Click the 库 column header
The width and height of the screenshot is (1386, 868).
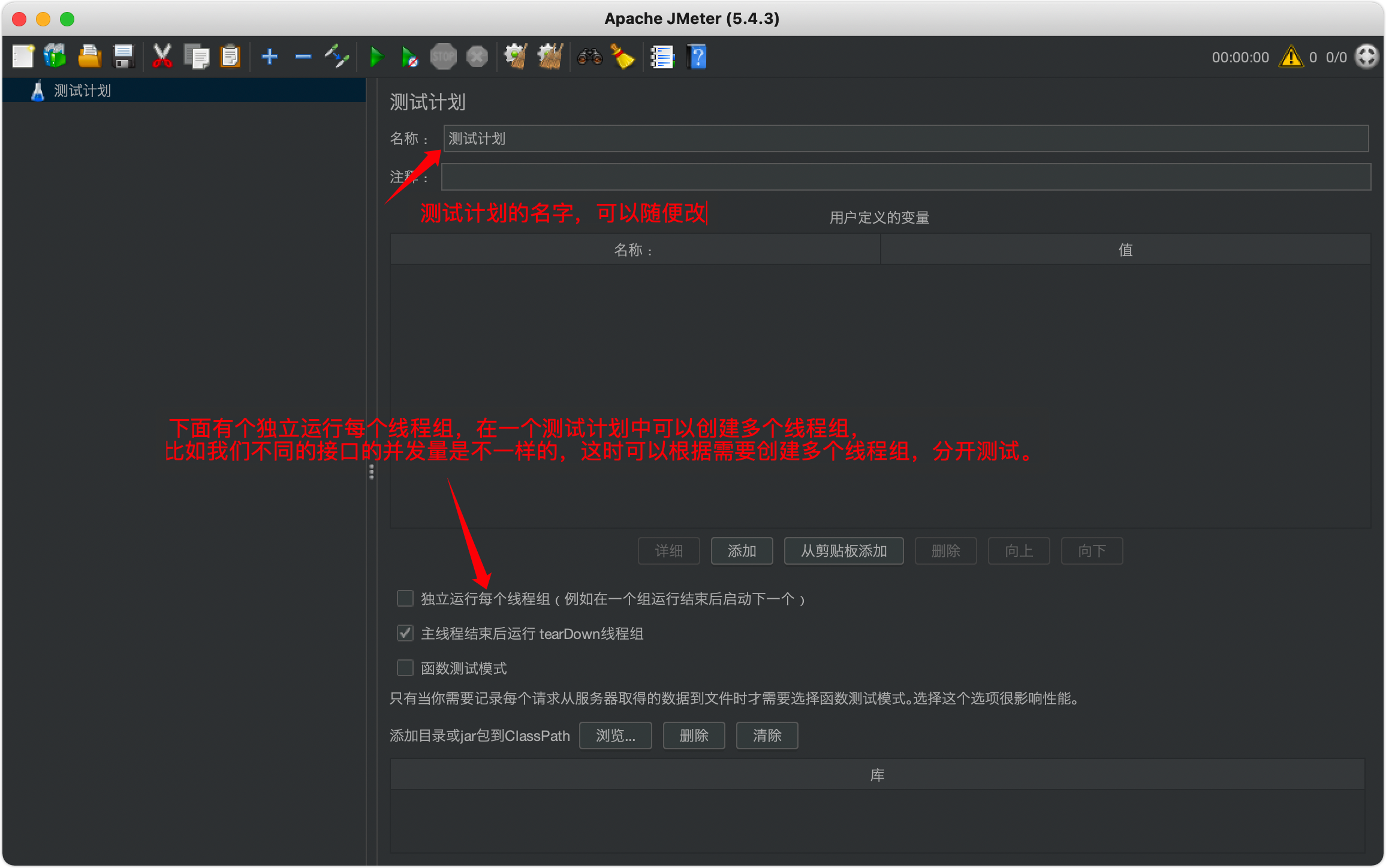pyautogui.click(x=878, y=774)
